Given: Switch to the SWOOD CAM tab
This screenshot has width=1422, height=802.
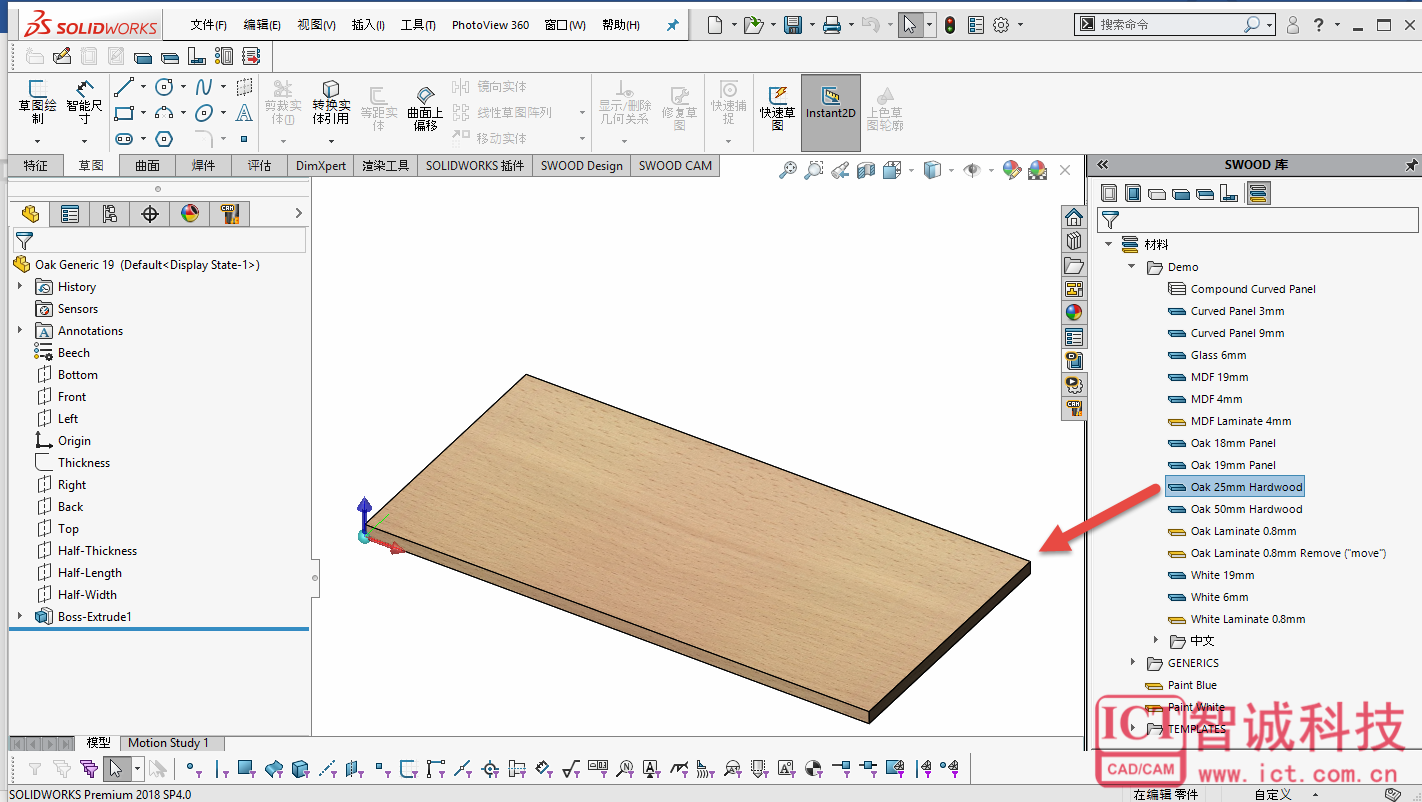Looking at the screenshot, I should point(675,166).
